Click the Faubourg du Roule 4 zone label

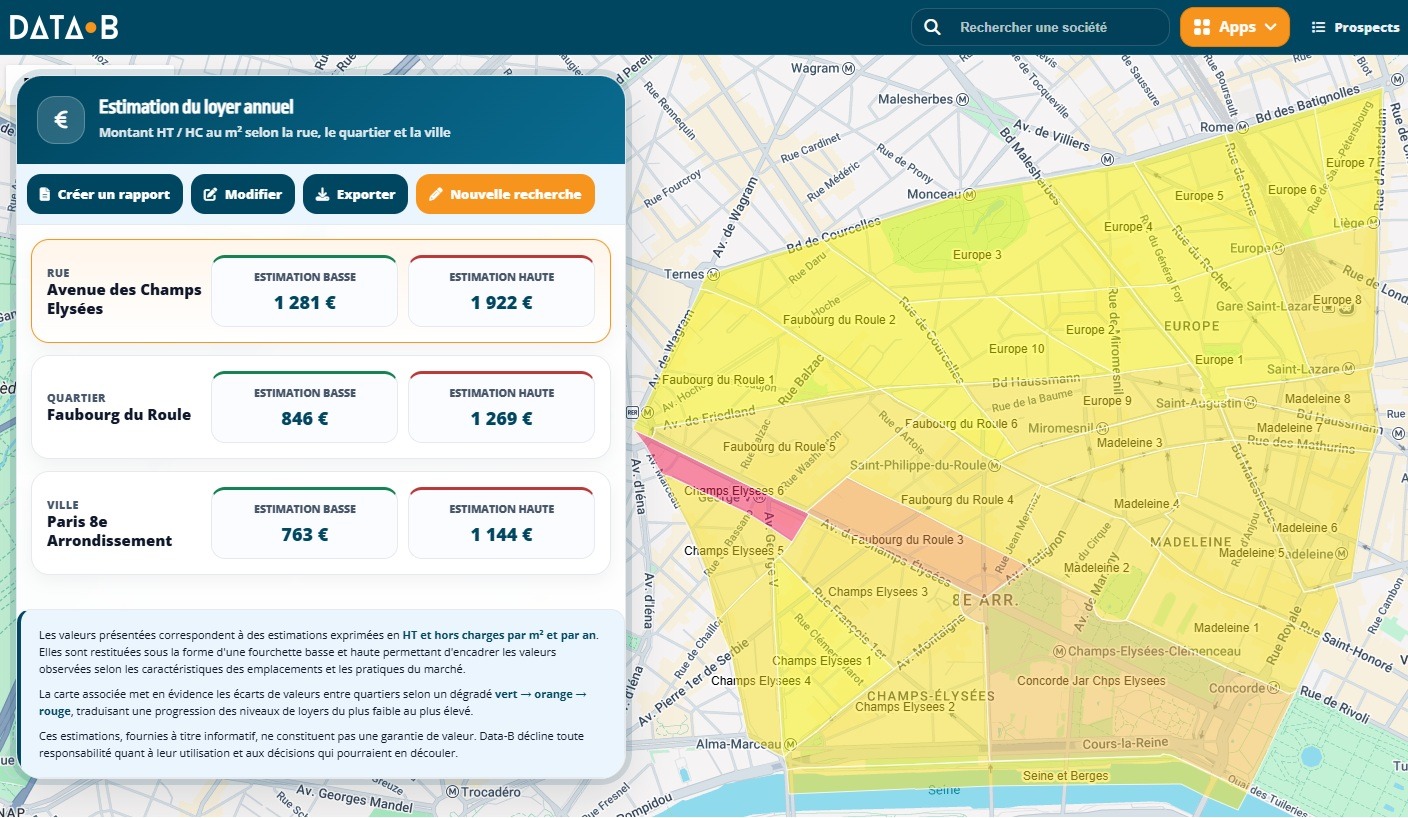coord(958,500)
